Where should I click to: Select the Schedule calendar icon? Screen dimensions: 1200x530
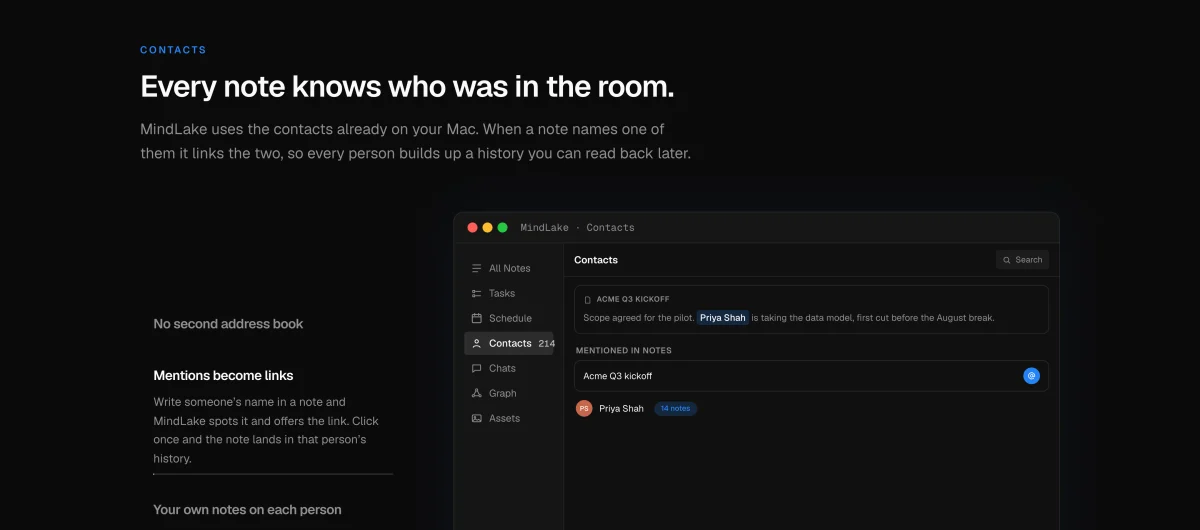[476, 318]
